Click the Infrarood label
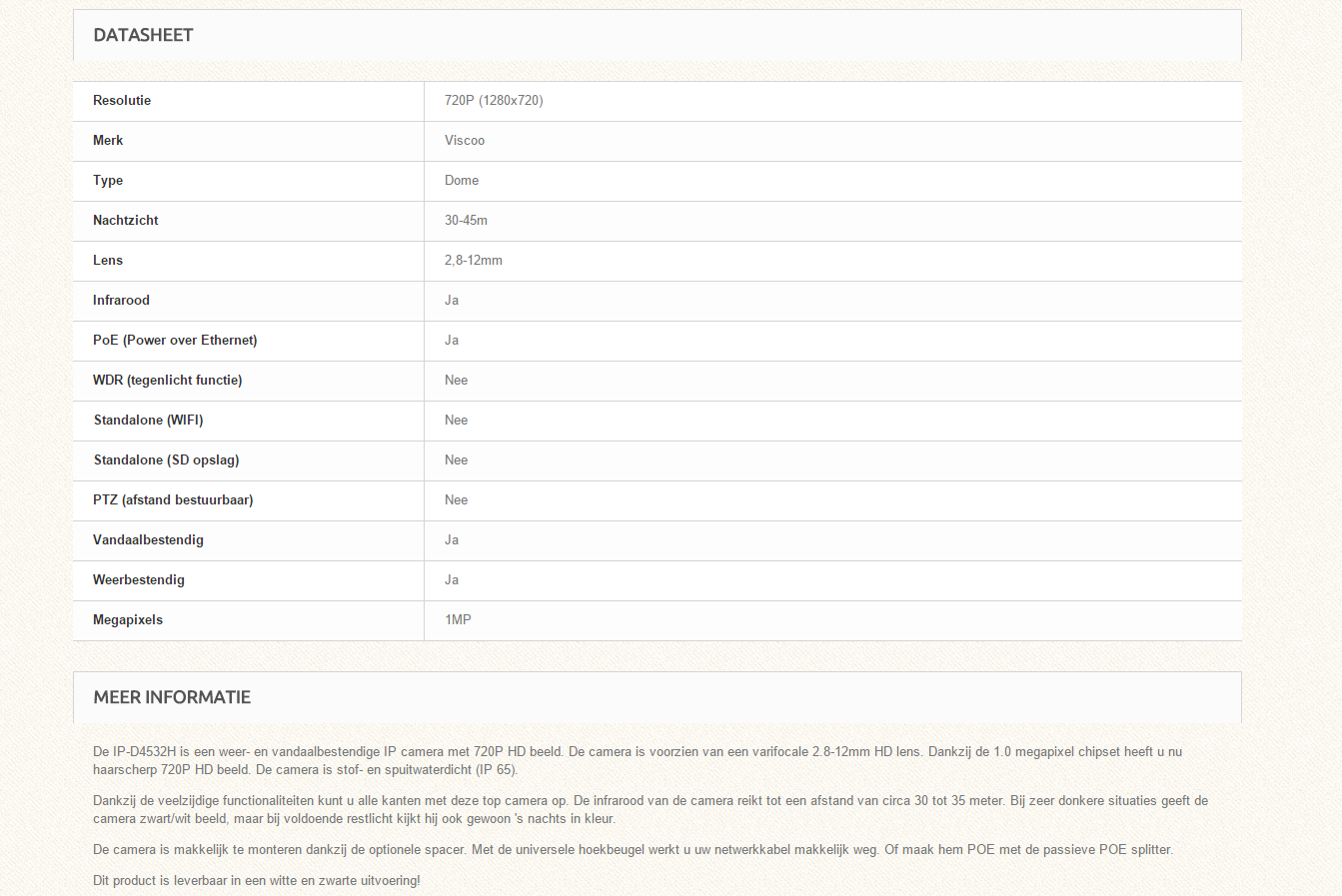Image resolution: width=1342 pixels, height=896 pixels. (121, 300)
